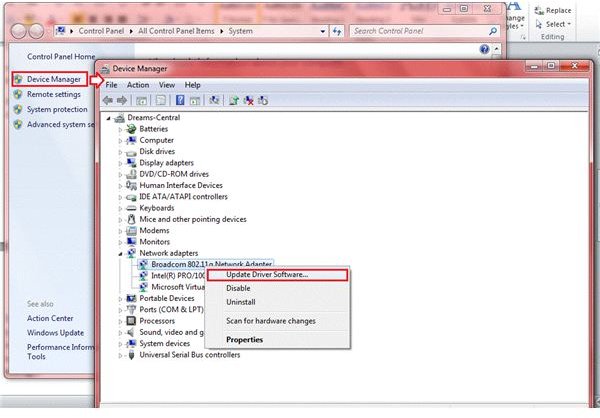Click the Keyboards category icon
This screenshot has width=600, height=418.
click(x=131, y=208)
